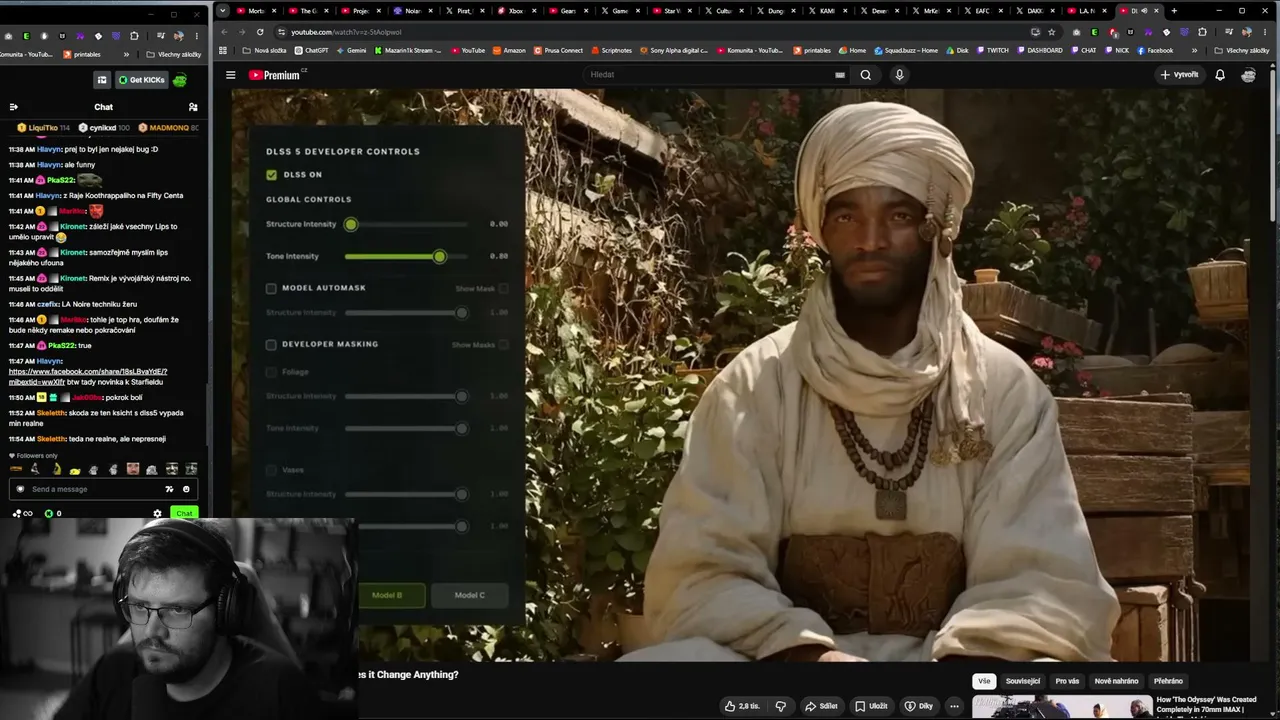Switch to the L.A. Noire browser tab

[1088, 11]
